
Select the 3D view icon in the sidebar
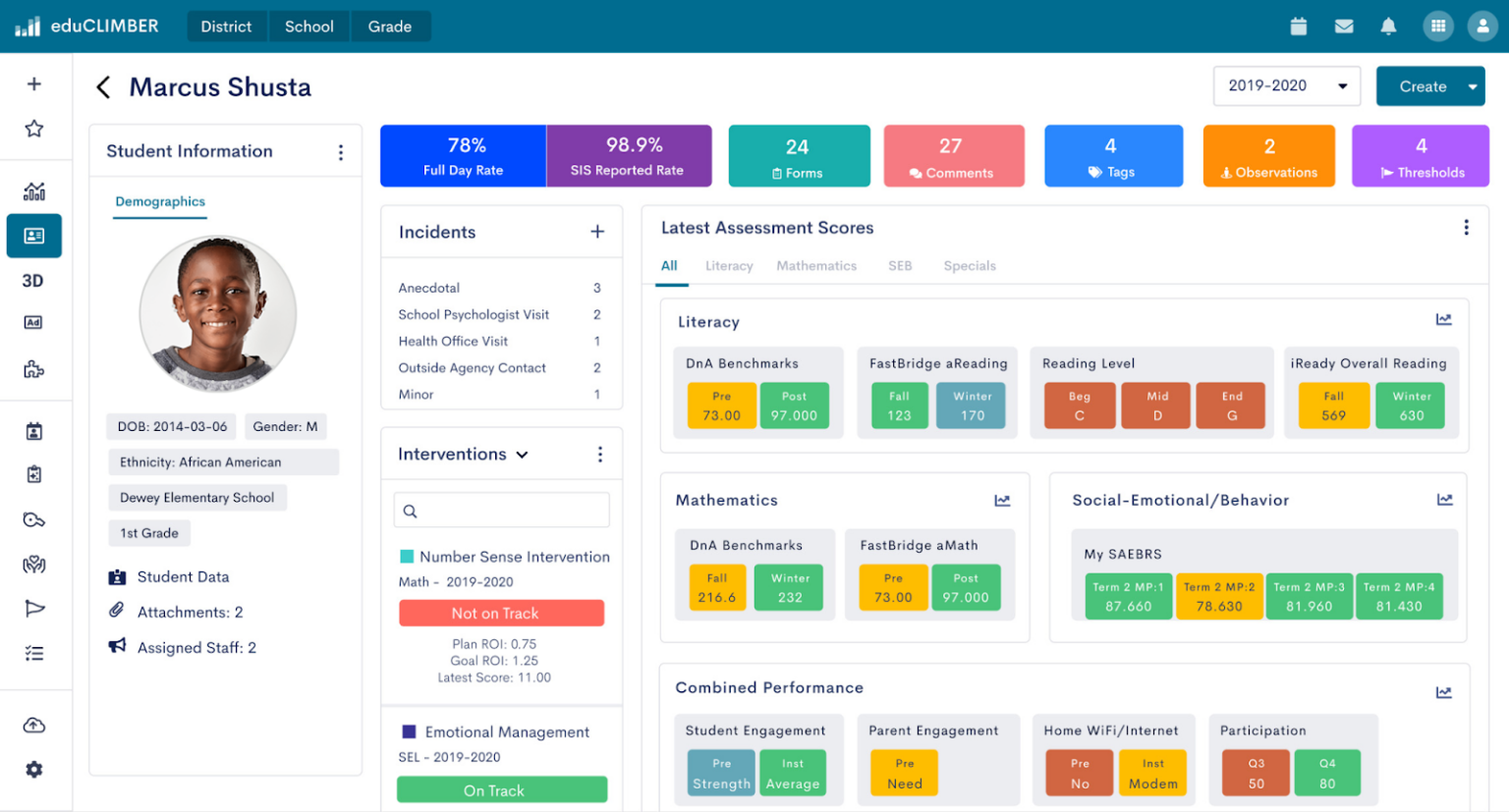pyautogui.click(x=34, y=281)
